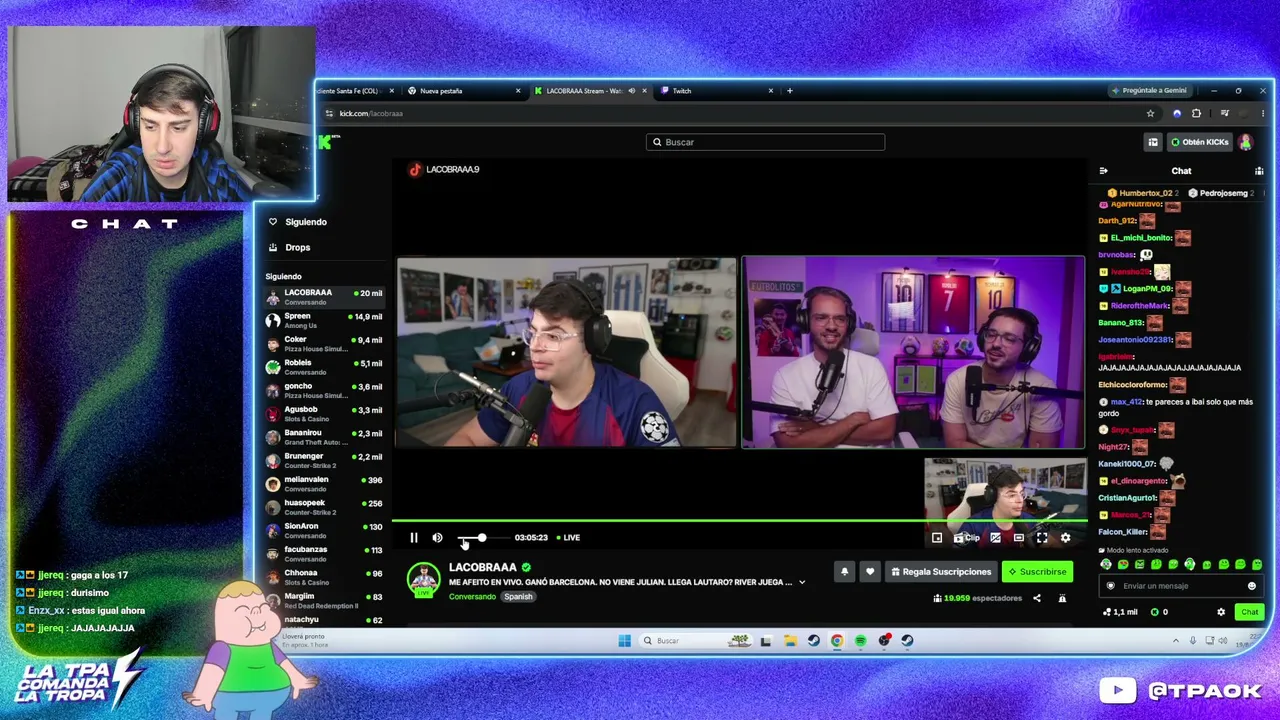Open video player settings gear
This screenshot has width=1280, height=720.
pos(1065,538)
